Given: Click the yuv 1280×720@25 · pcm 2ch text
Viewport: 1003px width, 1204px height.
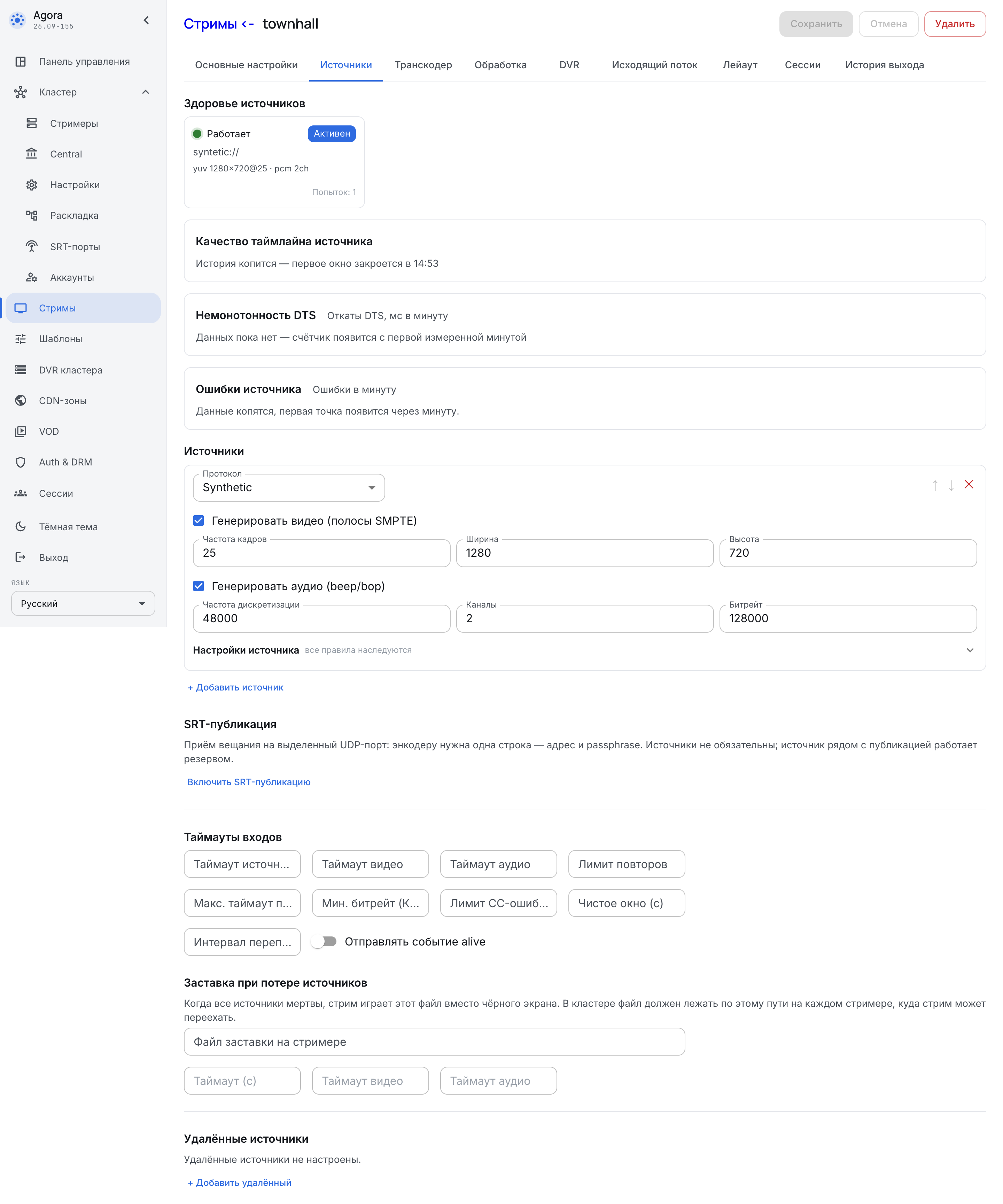Looking at the screenshot, I should [251, 169].
